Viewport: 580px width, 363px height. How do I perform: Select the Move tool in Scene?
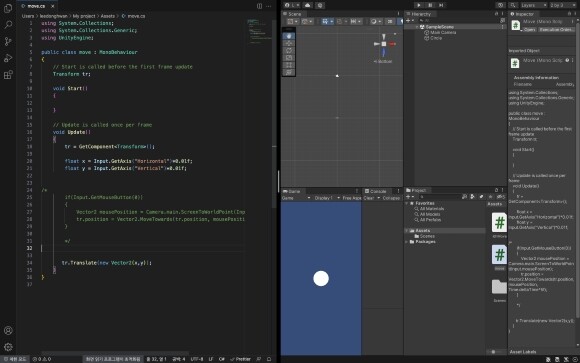pyautogui.click(x=289, y=43)
